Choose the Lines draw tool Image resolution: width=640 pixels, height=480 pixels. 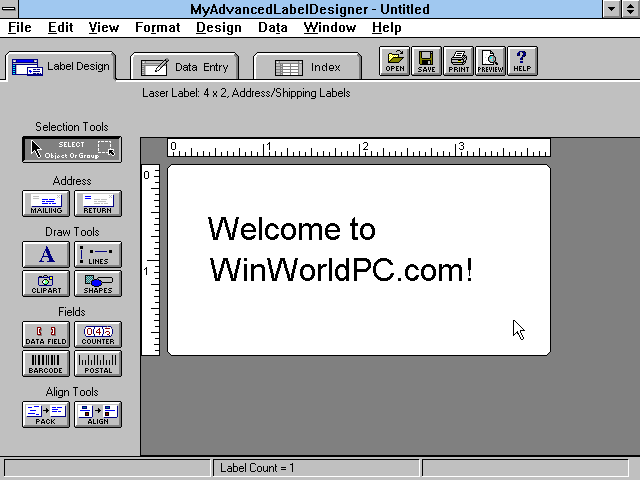click(98, 255)
